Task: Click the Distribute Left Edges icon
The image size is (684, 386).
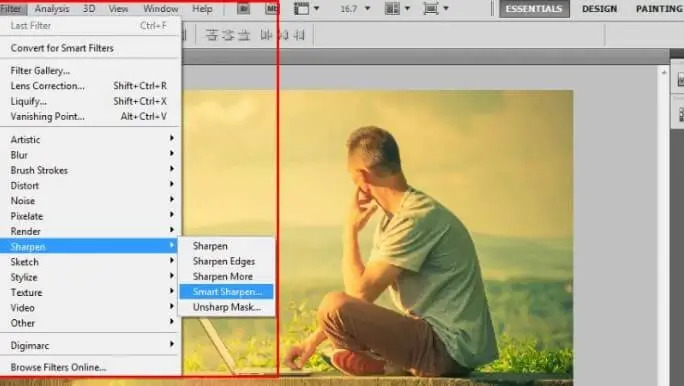Action: [266, 35]
